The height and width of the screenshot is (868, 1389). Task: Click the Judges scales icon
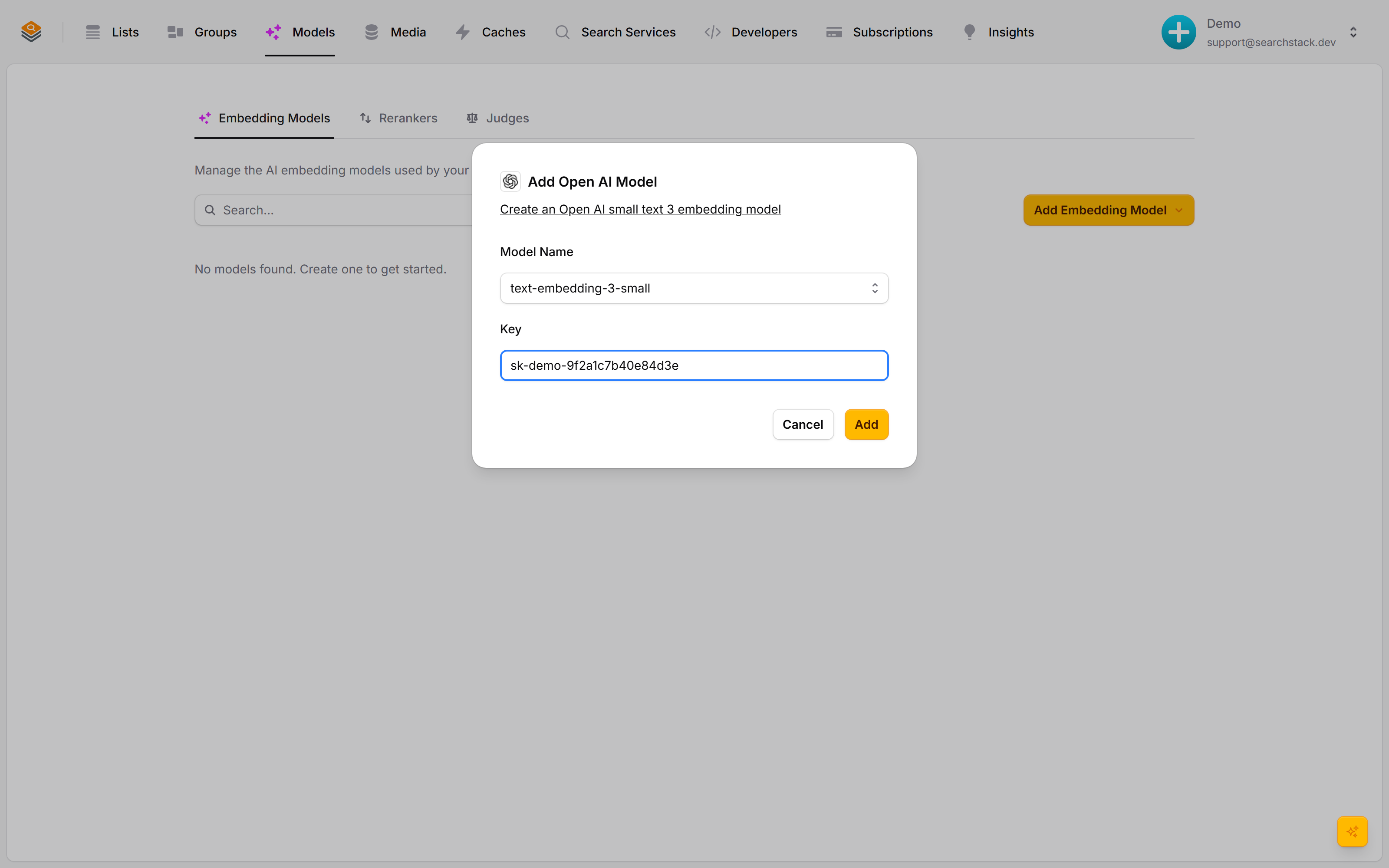[x=472, y=118]
